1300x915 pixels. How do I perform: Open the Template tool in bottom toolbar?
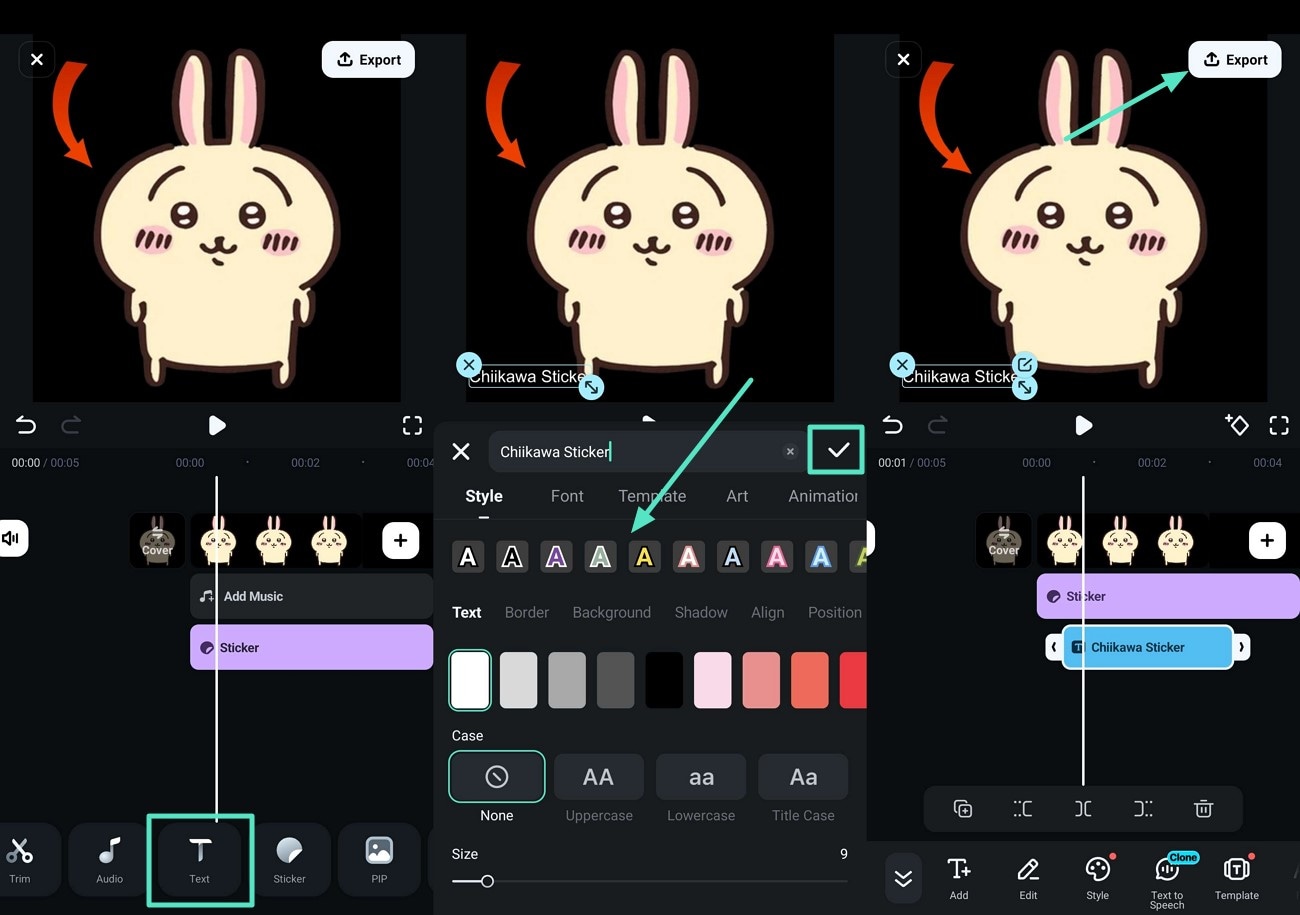pyautogui.click(x=1237, y=878)
